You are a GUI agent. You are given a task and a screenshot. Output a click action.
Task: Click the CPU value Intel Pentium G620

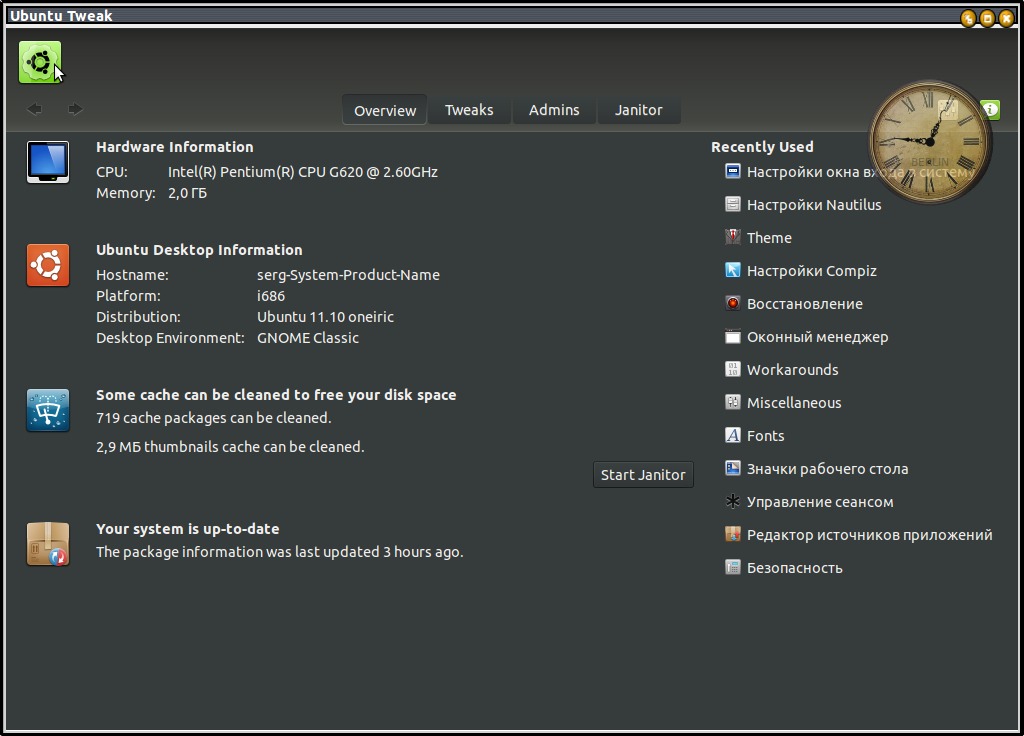coord(302,172)
